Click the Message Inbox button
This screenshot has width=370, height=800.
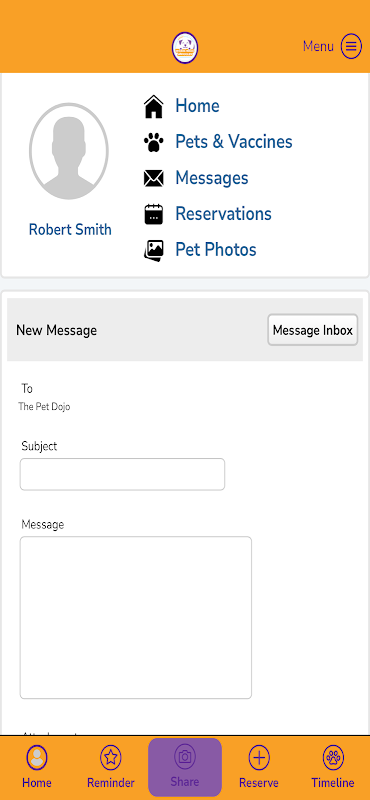click(313, 330)
